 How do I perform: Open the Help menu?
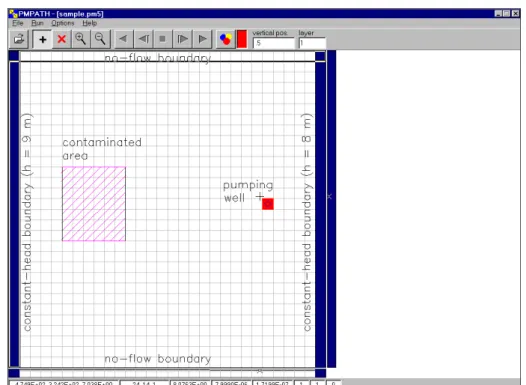pyautogui.click(x=90, y=23)
